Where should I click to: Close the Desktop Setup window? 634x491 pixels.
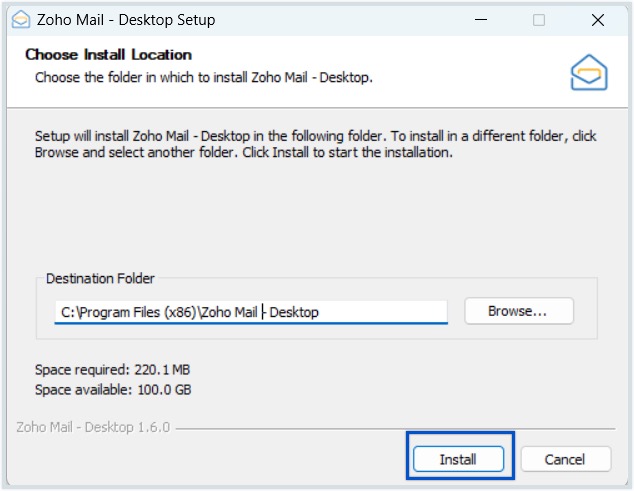click(x=598, y=20)
